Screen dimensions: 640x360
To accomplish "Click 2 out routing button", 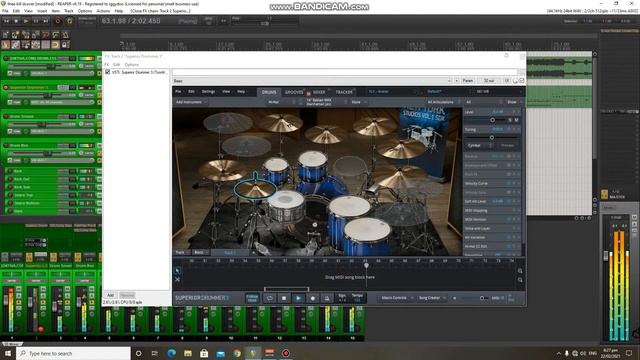I will point(489,81).
